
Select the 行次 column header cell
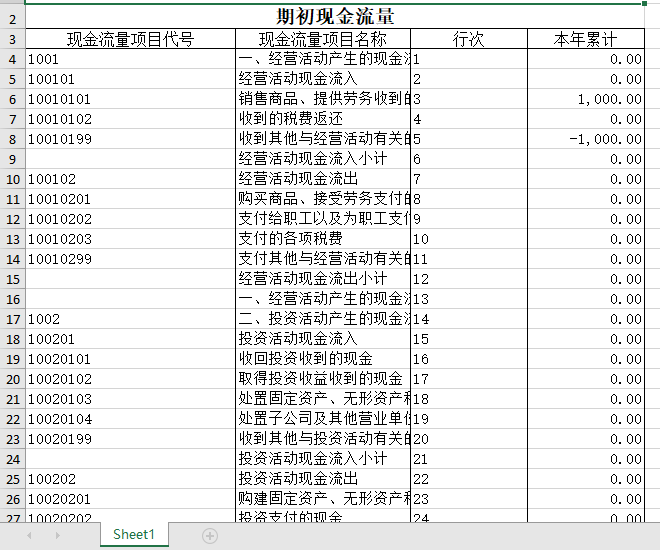468,39
